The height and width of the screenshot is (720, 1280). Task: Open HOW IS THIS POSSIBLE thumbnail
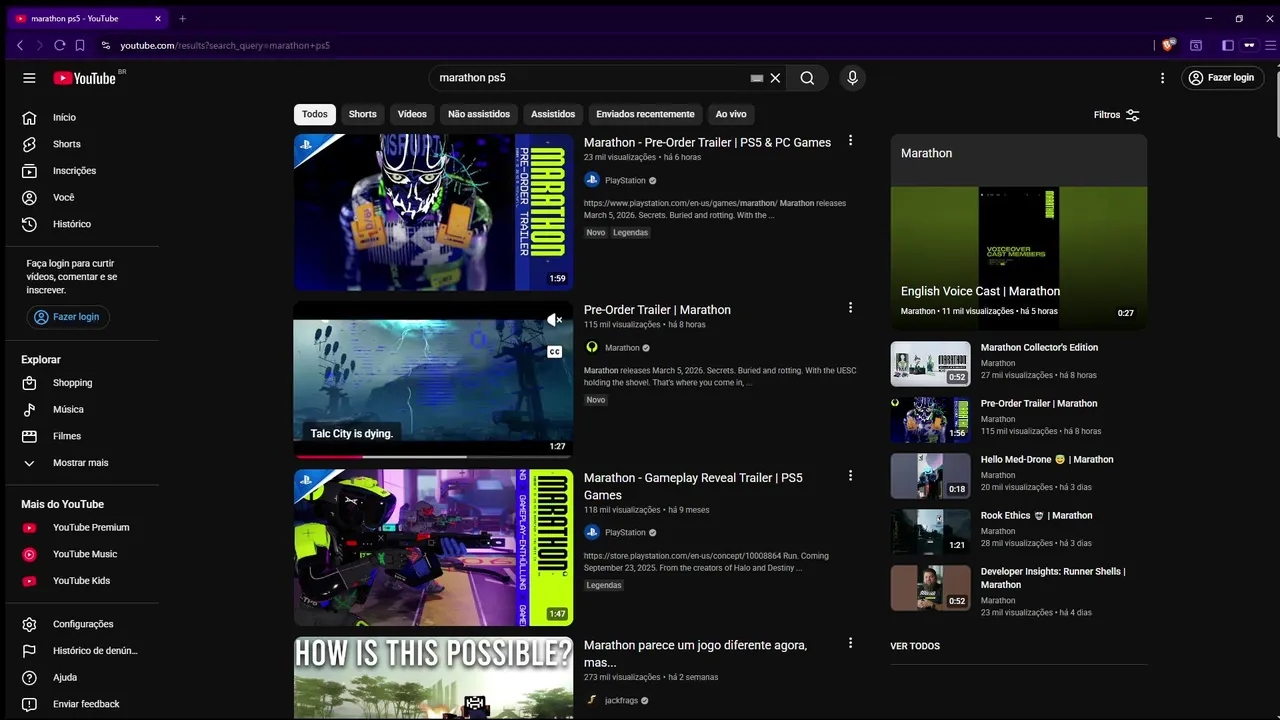[433, 678]
